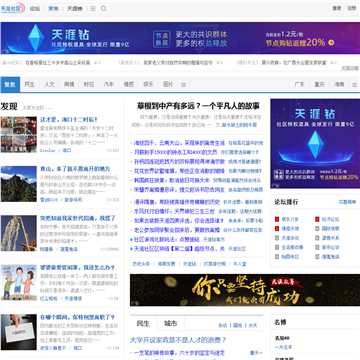This screenshot has height=360, width=360.
Task: Click the 天涯钻 tag below the news list
Action: tap(189, 264)
